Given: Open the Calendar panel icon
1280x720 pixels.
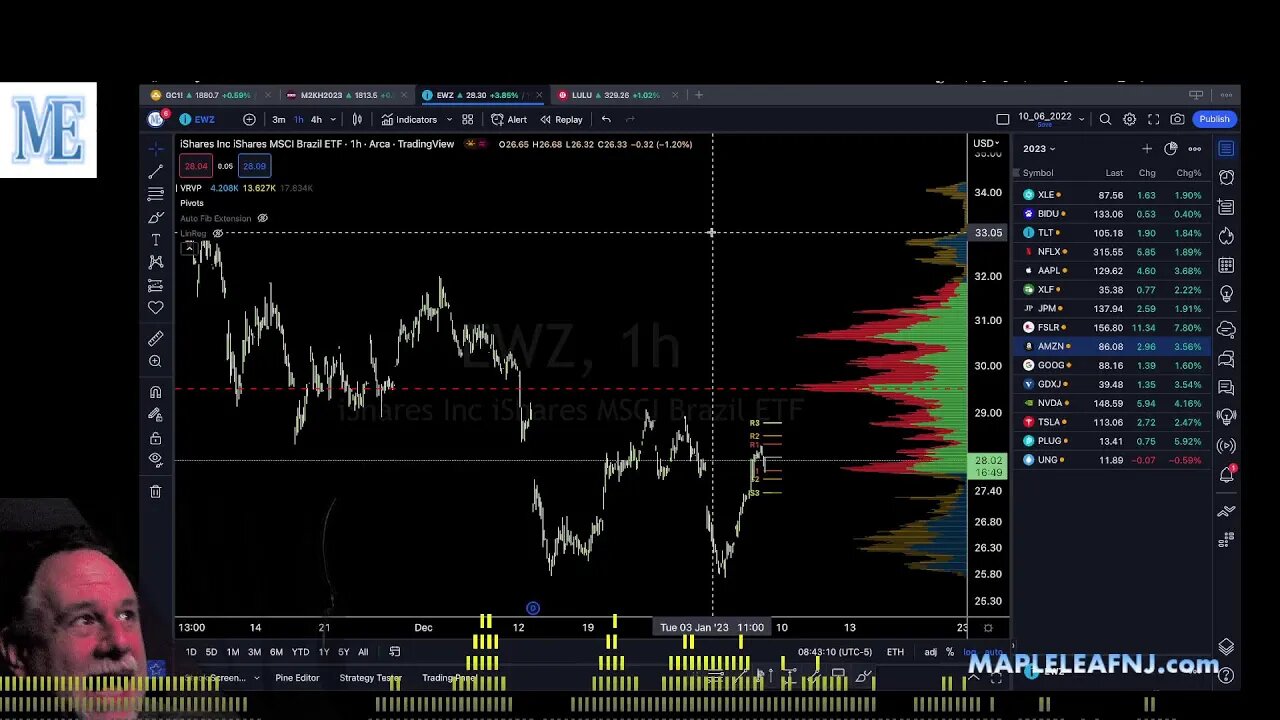Looking at the screenshot, I should point(1227,265).
